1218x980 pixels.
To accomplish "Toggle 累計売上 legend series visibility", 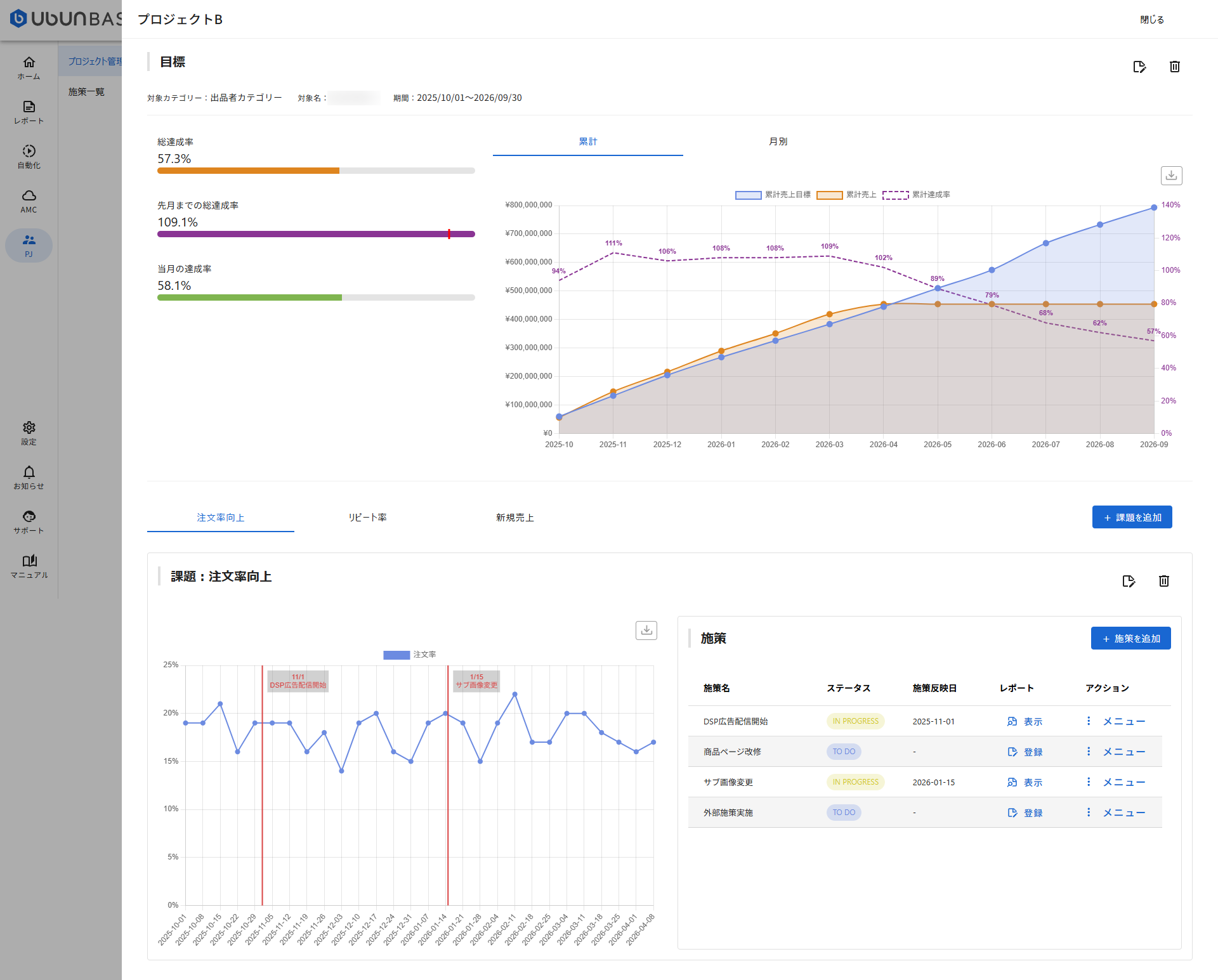I will coord(846,195).
